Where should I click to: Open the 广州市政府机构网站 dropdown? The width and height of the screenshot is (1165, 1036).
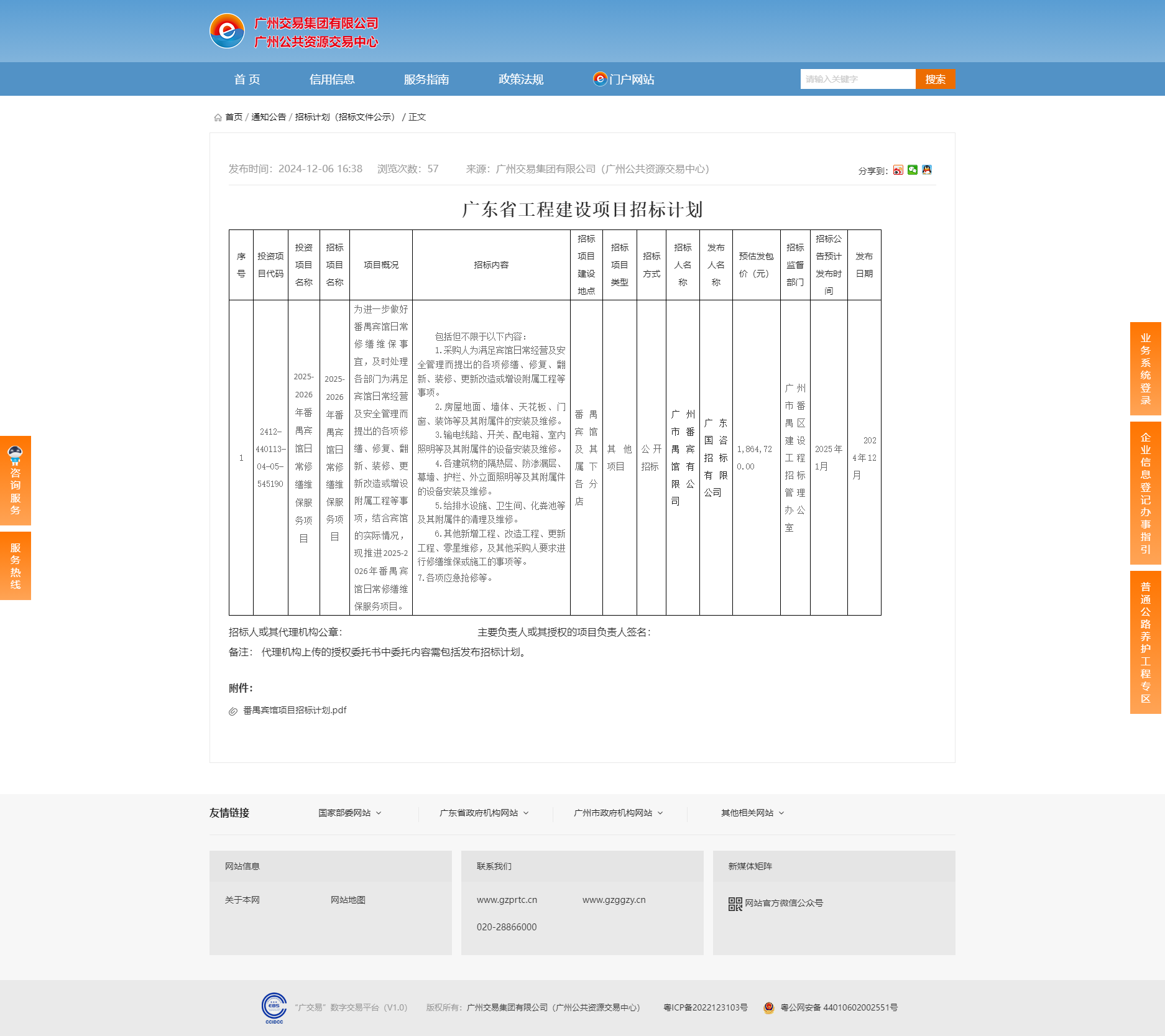[x=618, y=813]
